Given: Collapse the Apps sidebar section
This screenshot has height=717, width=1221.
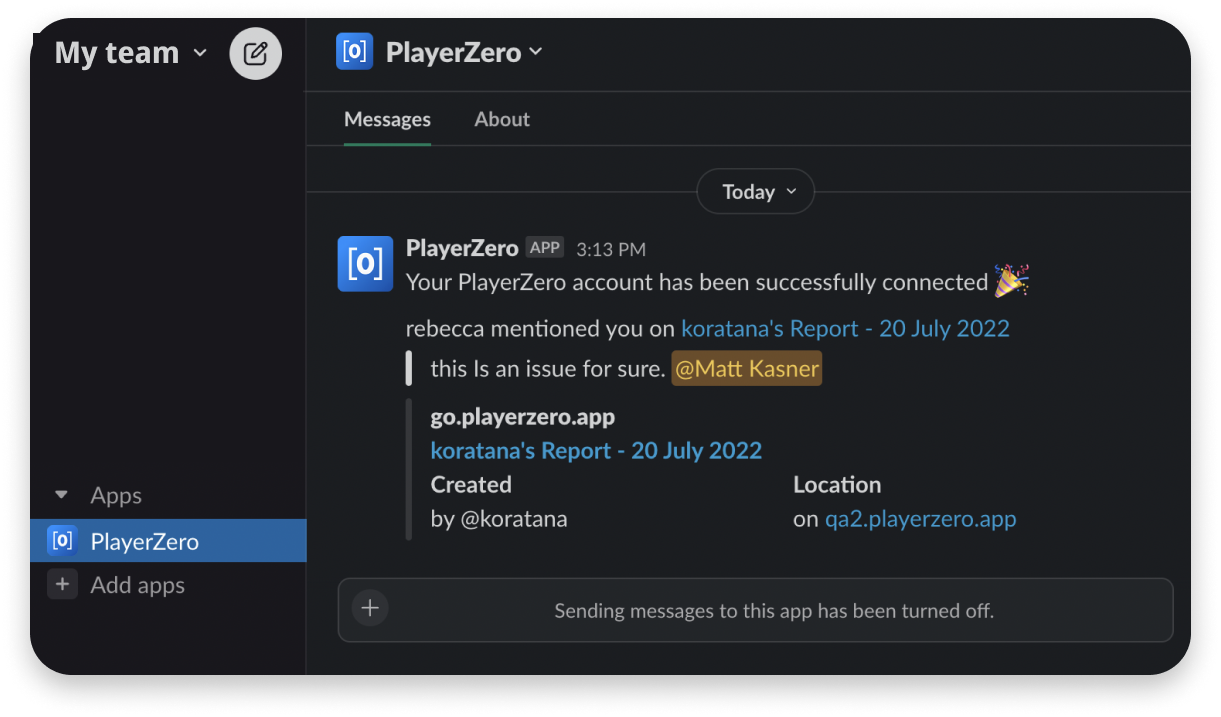Looking at the screenshot, I should click(x=62, y=495).
